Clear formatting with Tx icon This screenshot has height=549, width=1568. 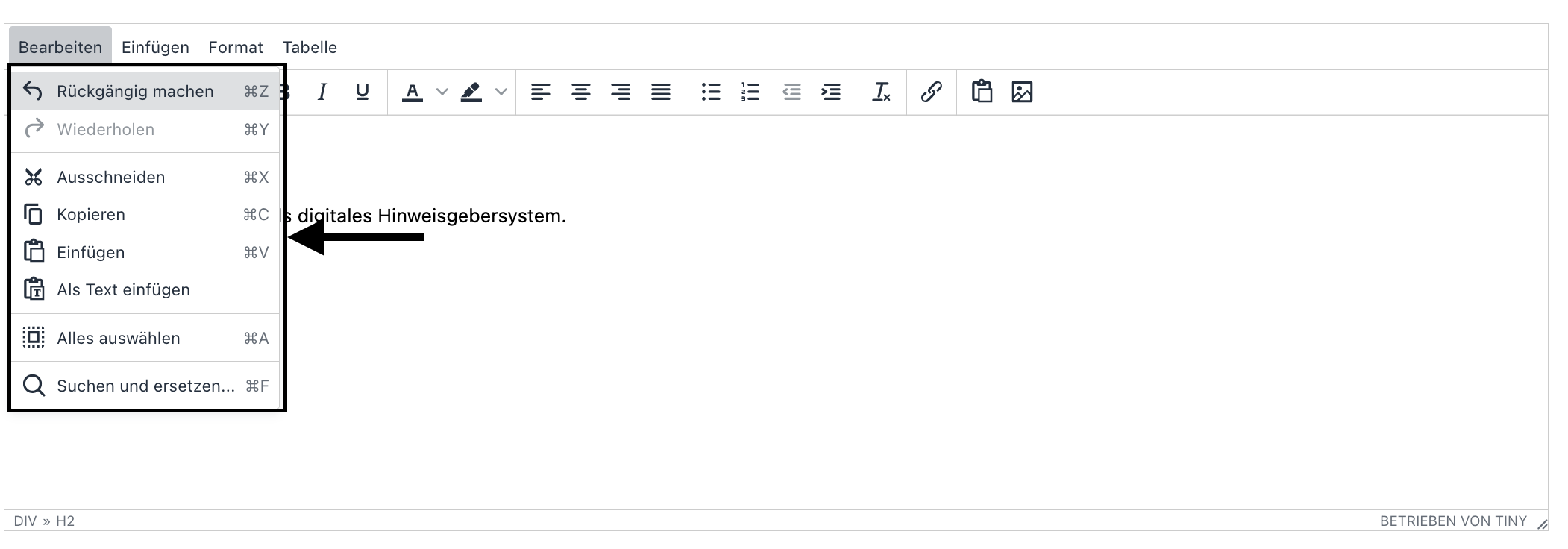(x=882, y=92)
